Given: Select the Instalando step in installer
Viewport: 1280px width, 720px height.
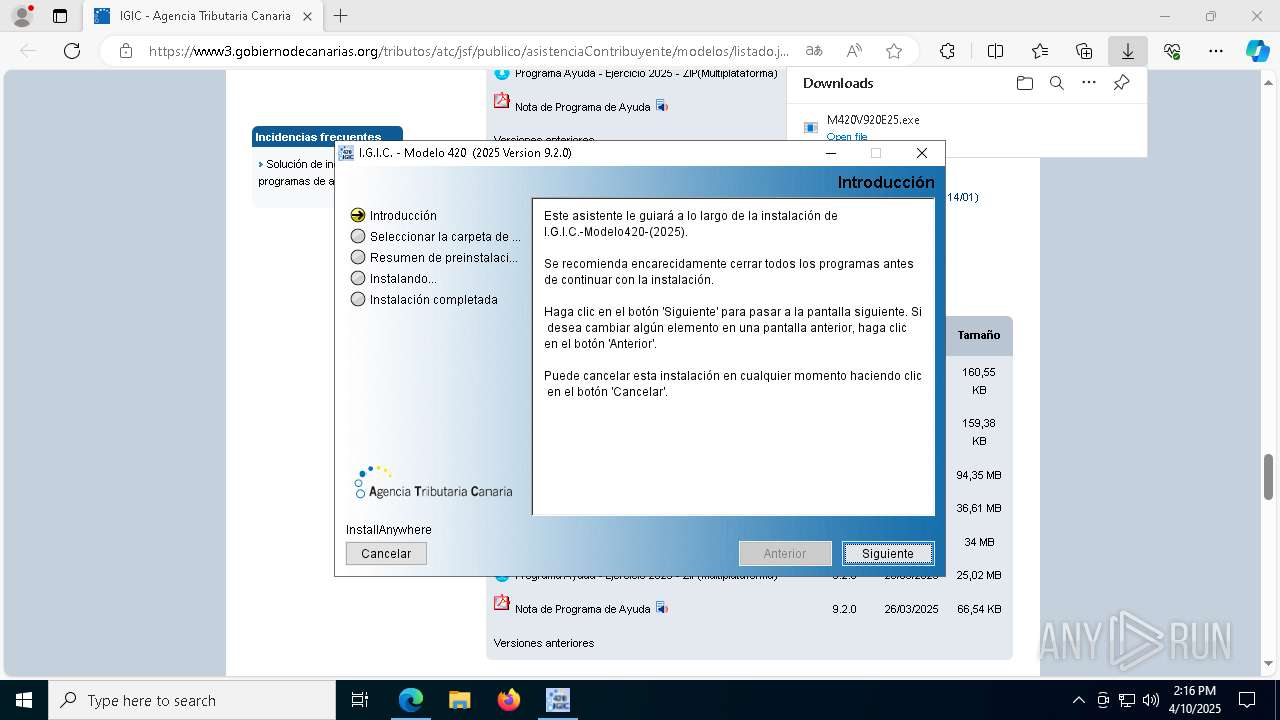Looking at the screenshot, I should coord(394,278).
